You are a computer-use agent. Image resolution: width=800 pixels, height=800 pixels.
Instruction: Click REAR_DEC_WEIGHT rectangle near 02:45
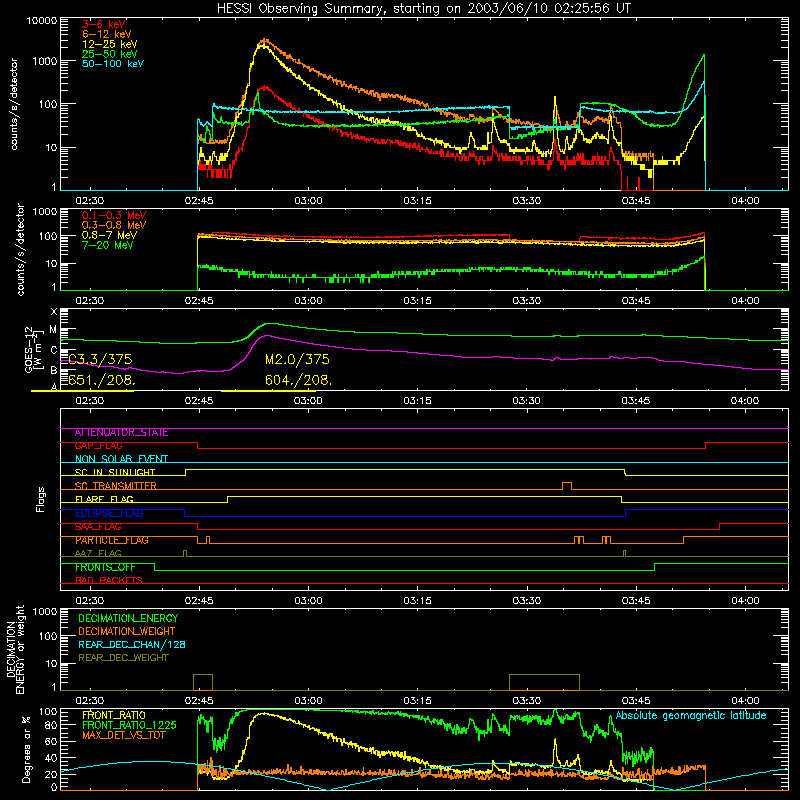click(x=203, y=682)
